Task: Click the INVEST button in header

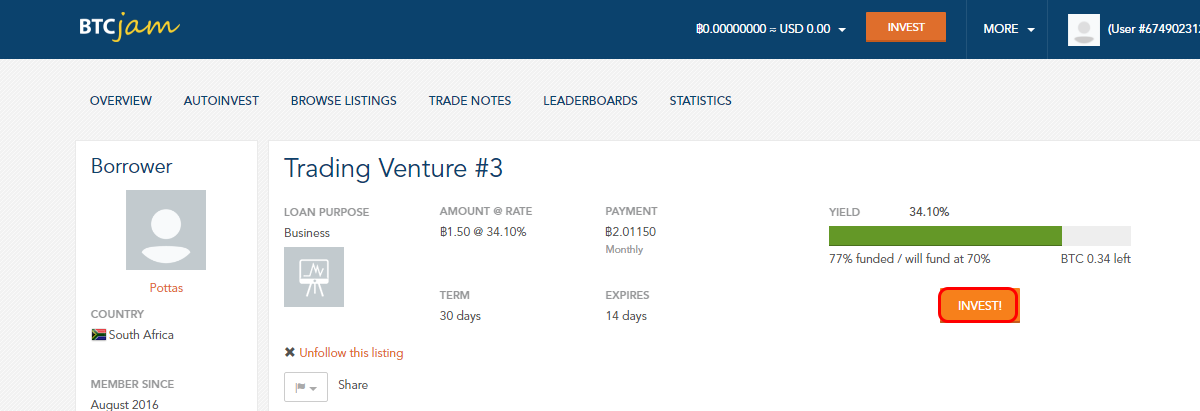Action: 906,27
